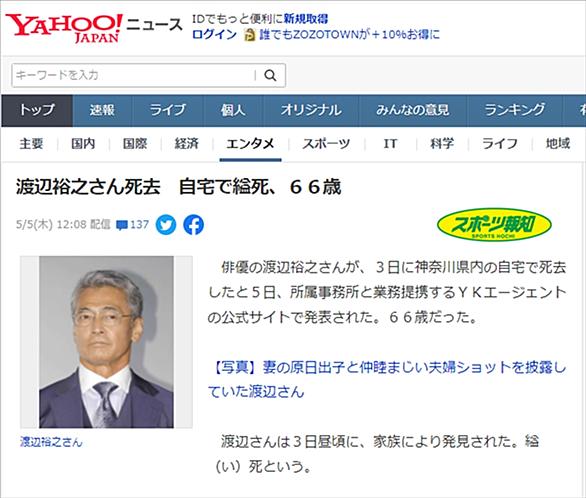Open the 経済 news category
This screenshot has width=586, height=498.
pos(186,144)
